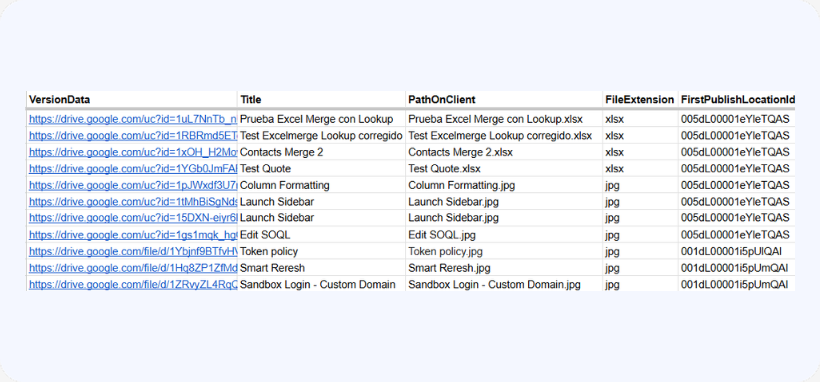Open the drive link with id 15DXN-eiyr6
The image size is (820, 382).
[133, 217]
